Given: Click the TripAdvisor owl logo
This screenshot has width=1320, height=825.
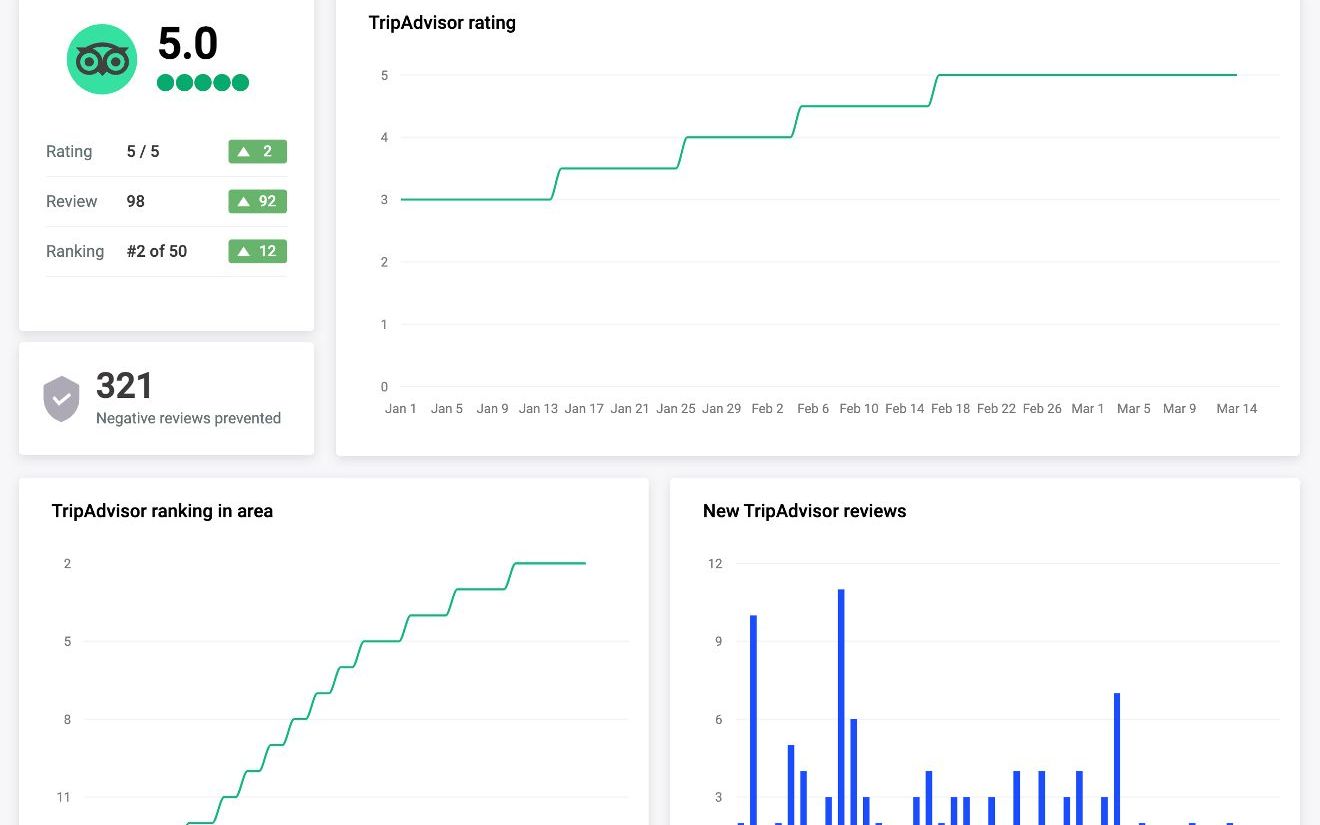Looking at the screenshot, I should pos(102,60).
